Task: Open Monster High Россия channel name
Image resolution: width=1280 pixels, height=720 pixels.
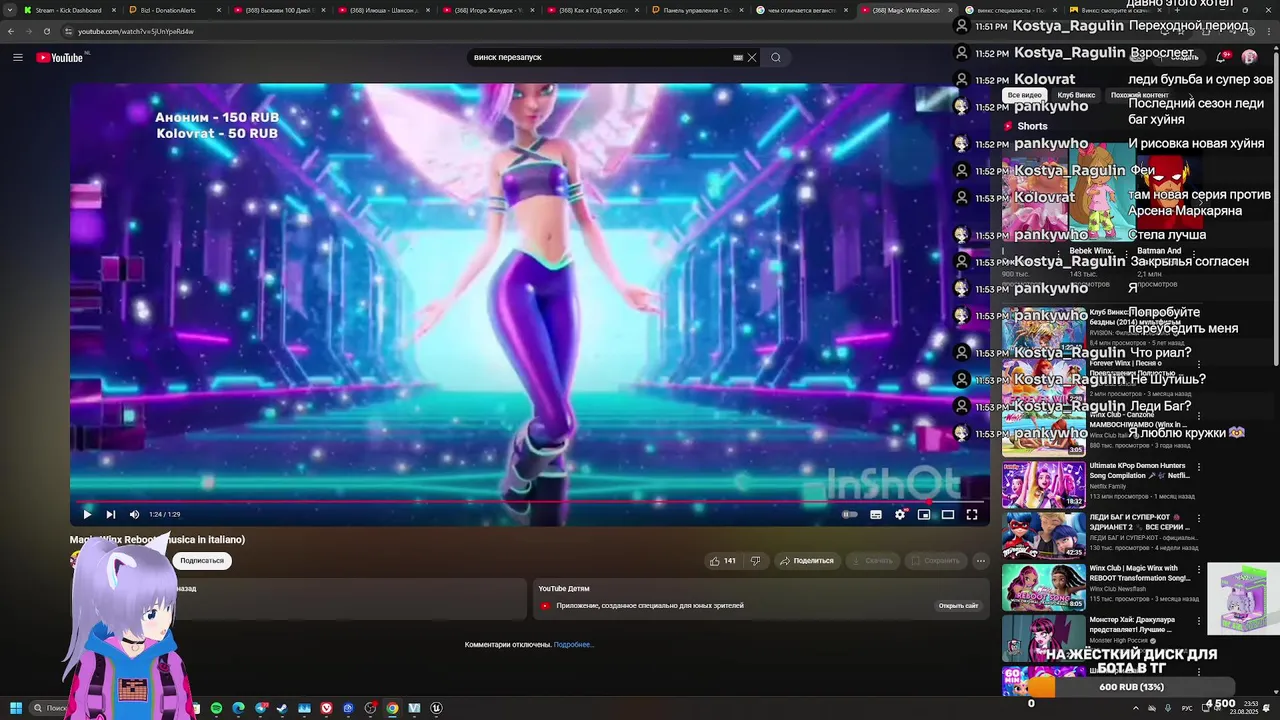Action: click(1119, 640)
